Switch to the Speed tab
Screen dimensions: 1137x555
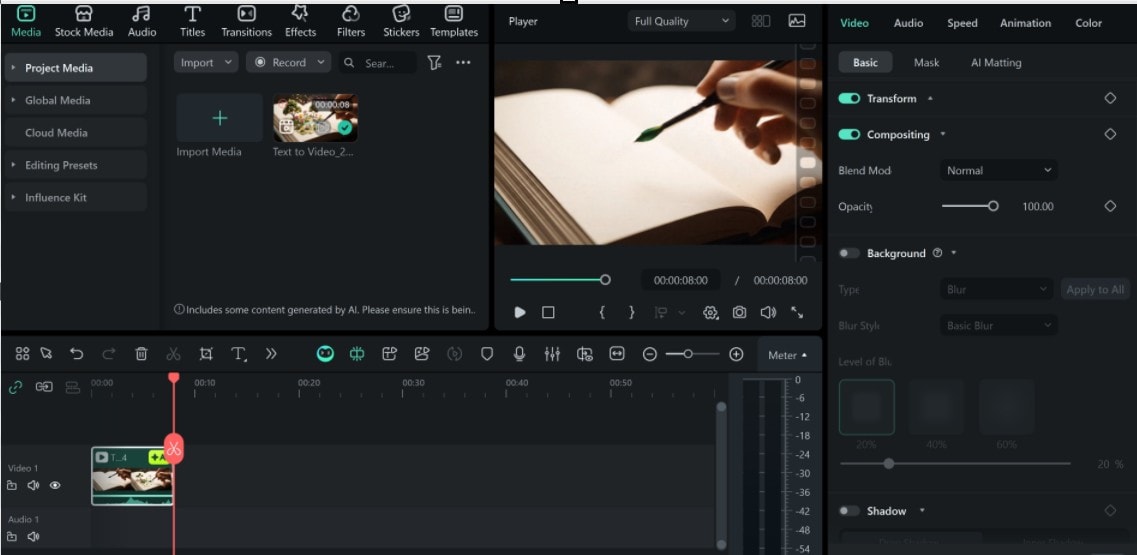(x=962, y=22)
